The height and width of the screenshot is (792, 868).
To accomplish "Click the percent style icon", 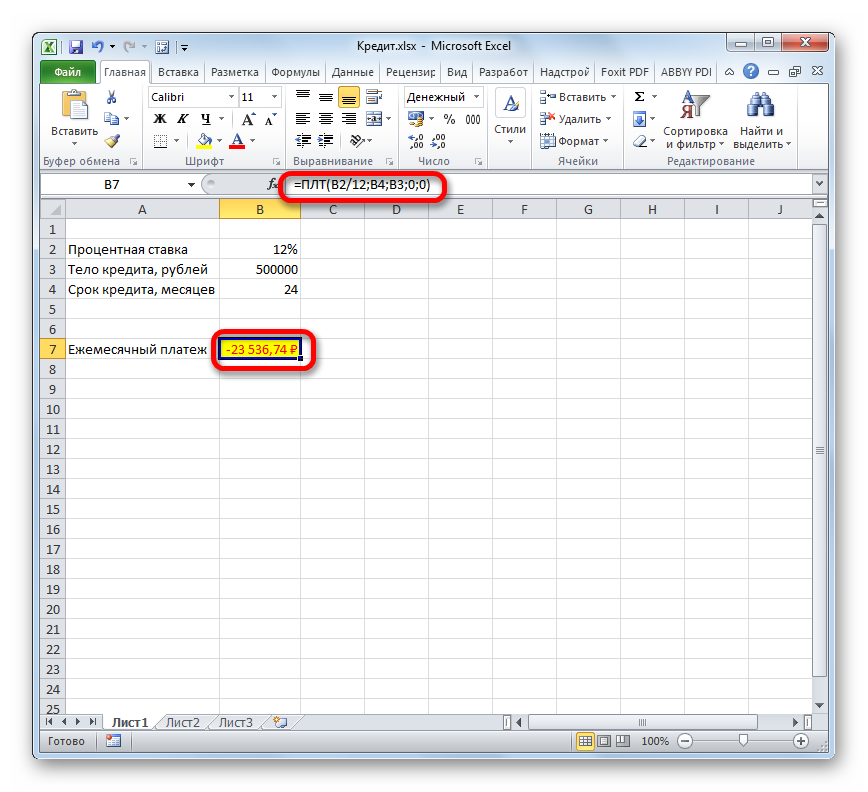I will (x=449, y=119).
